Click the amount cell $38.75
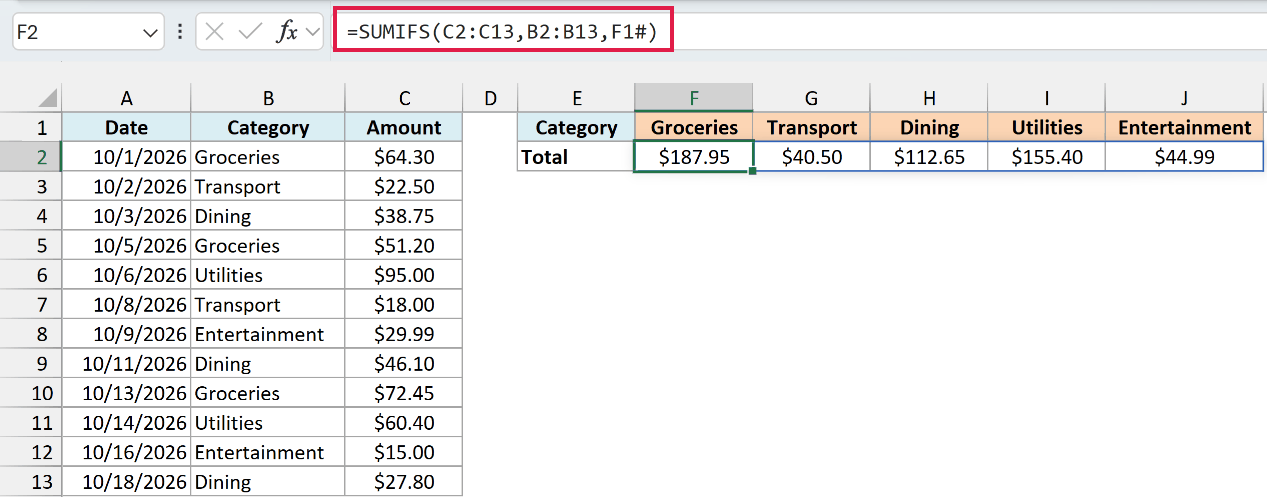1267x497 pixels. pyautogui.click(x=404, y=216)
